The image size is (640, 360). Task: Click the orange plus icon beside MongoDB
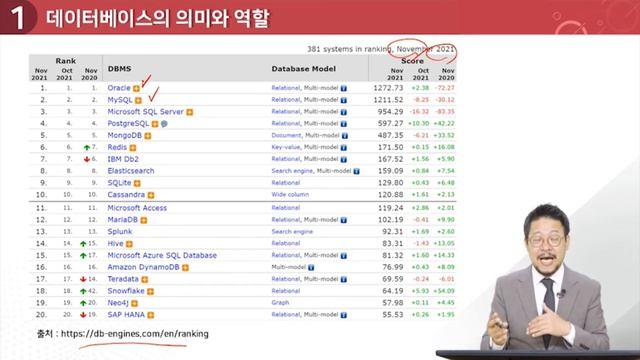coord(148,136)
